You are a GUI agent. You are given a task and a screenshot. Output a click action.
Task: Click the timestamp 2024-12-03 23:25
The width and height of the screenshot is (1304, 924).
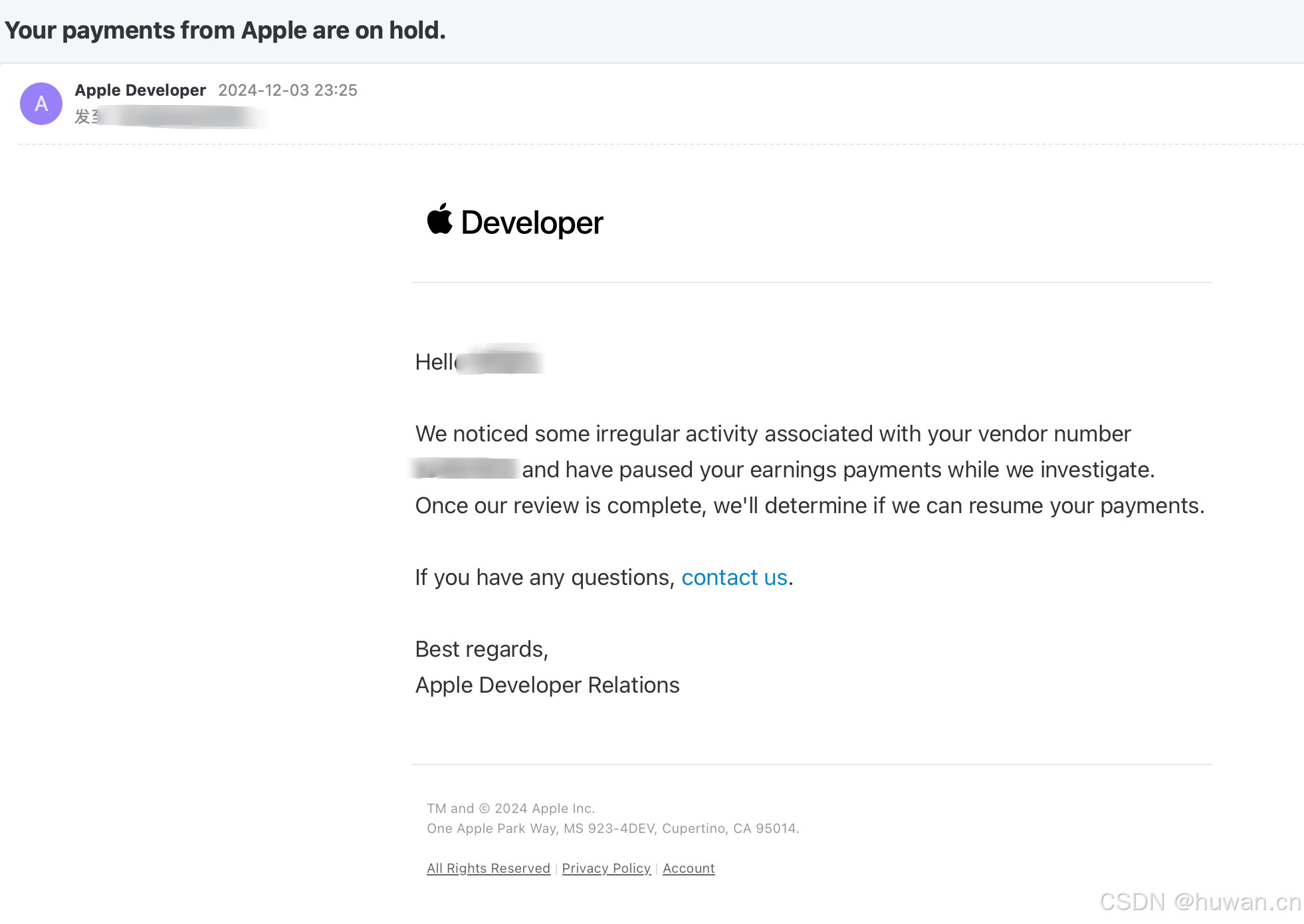[288, 90]
